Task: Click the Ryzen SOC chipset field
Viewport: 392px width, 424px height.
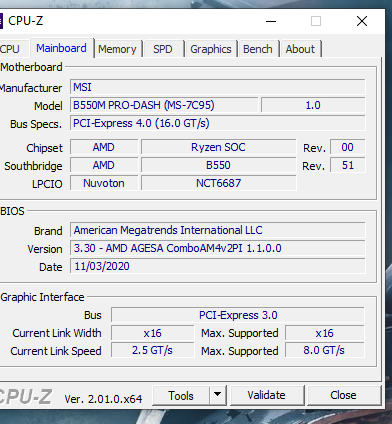Action: [x=218, y=147]
